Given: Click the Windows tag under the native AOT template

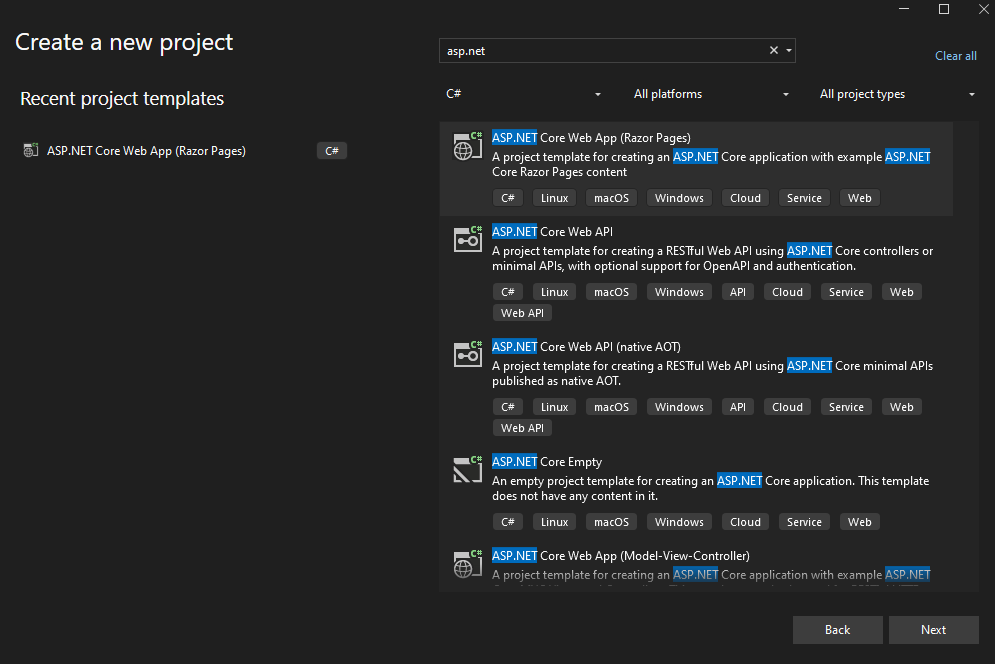Looking at the screenshot, I should coord(679,407).
